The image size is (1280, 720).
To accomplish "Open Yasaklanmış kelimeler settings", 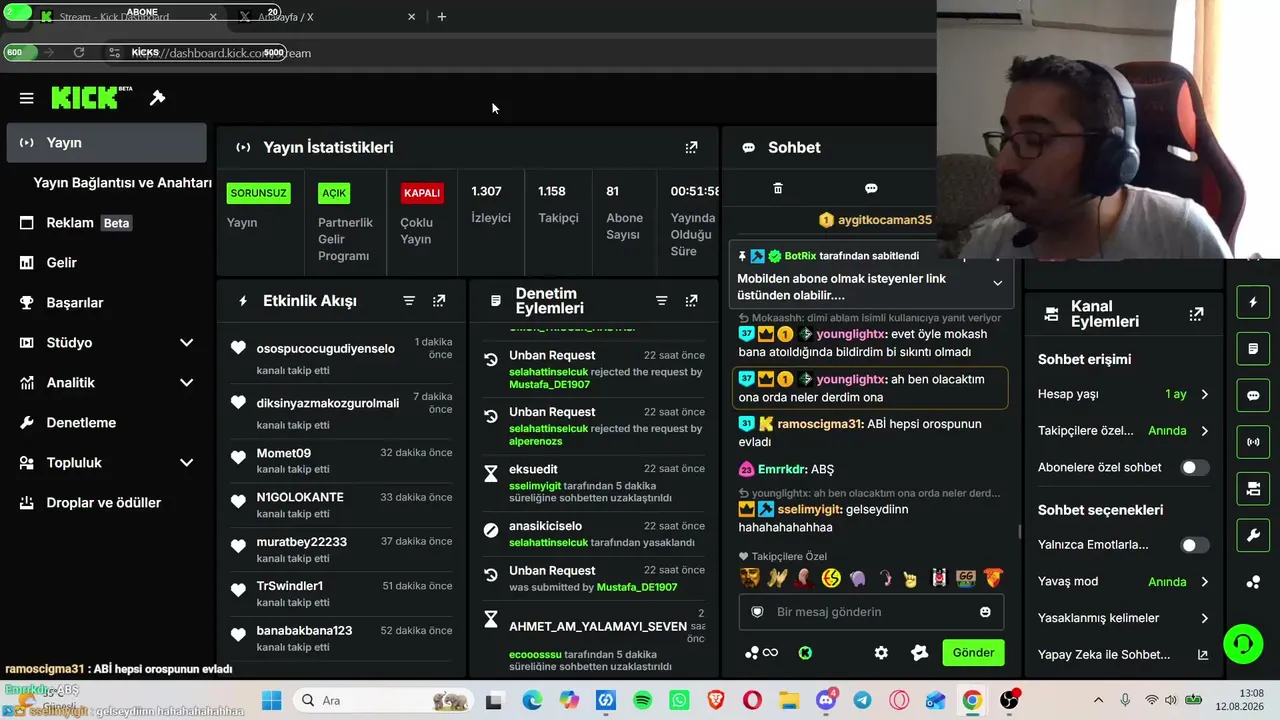I will pos(1124,618).
